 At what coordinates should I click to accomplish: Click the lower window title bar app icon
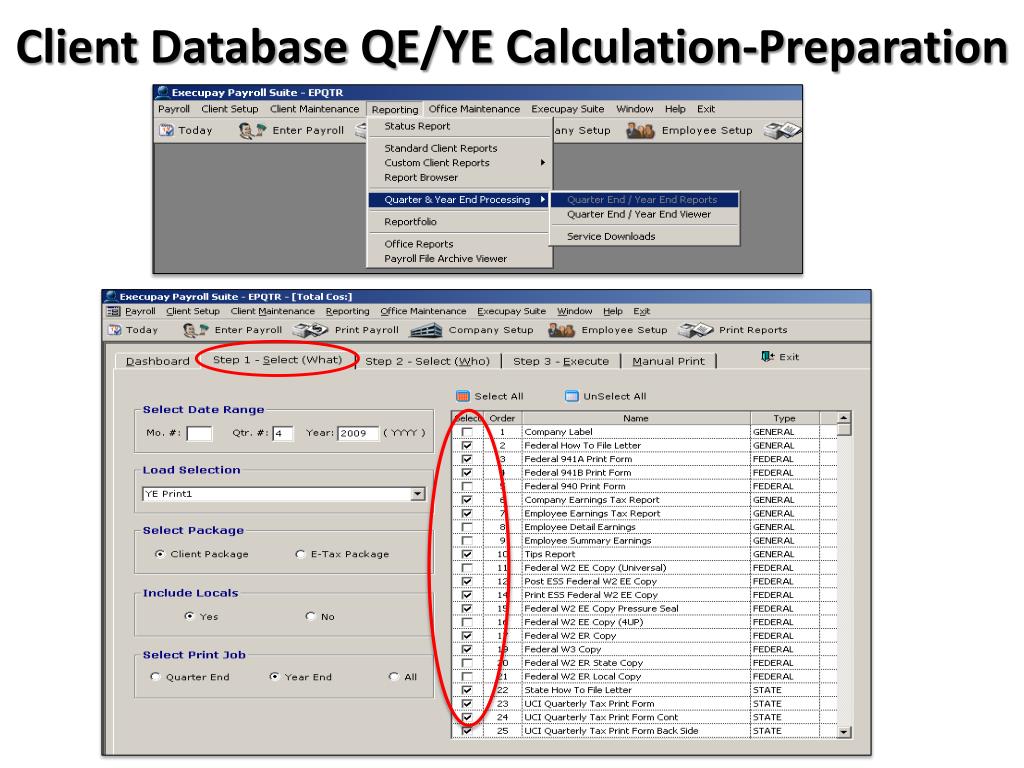point(111,297)
